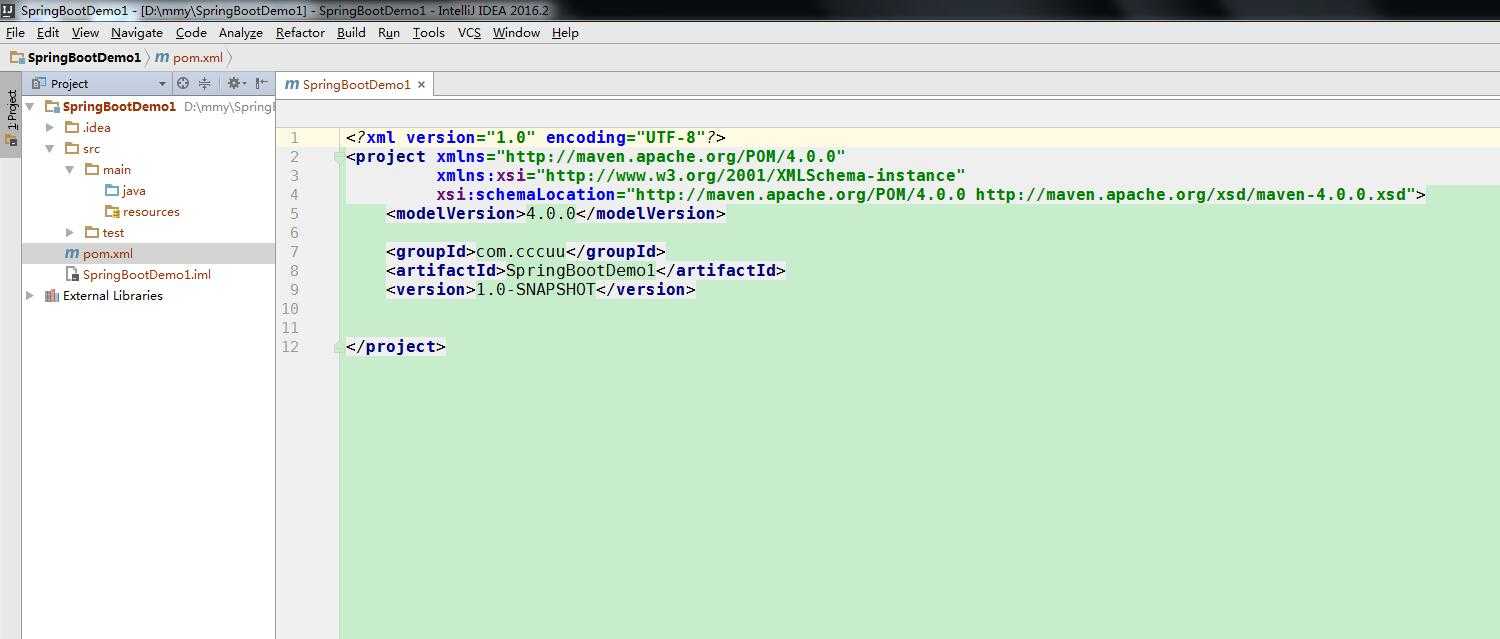Select SpringBootDemo1.iml in the project tree

coord(148,274)
